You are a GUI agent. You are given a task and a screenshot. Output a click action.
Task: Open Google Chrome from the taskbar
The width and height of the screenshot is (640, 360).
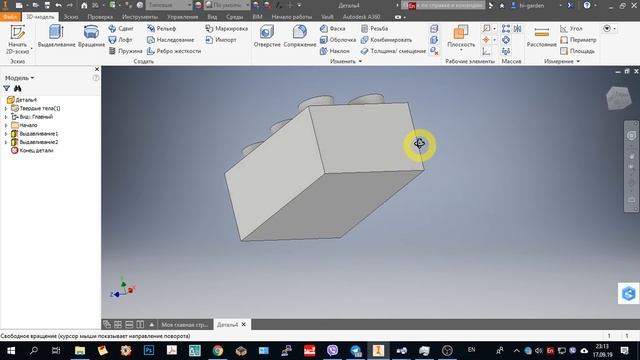pyautogui.click(x=218, y=350)
